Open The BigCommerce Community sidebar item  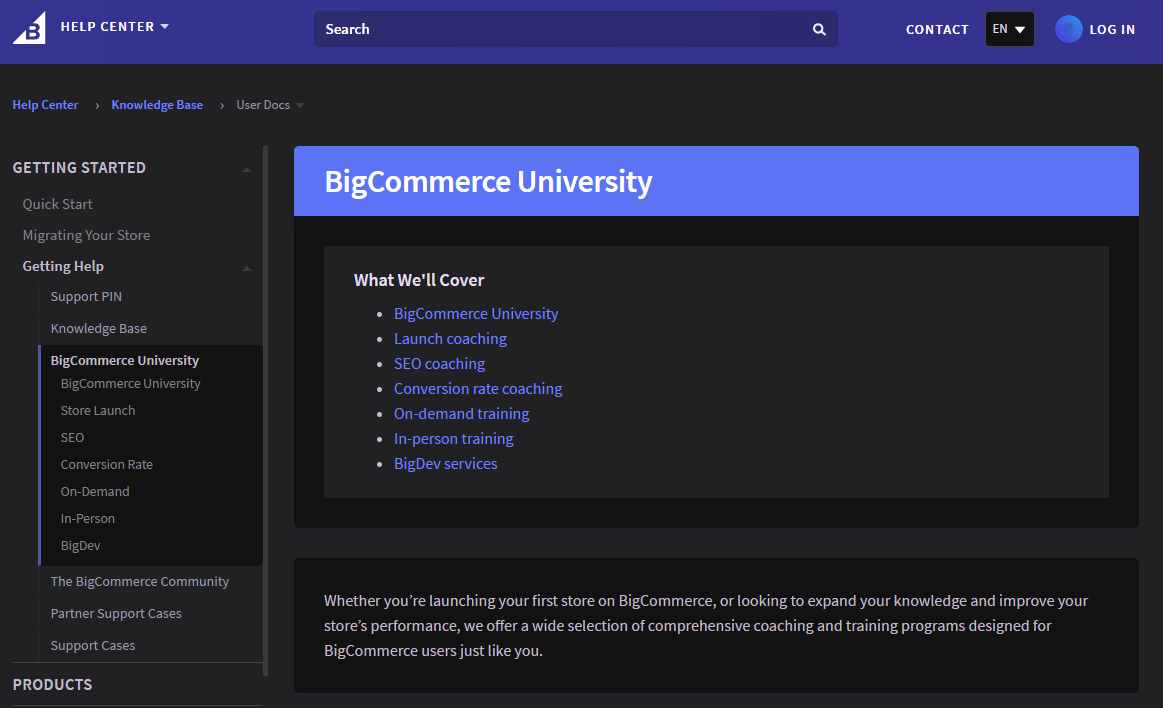[x=139, y=582]
